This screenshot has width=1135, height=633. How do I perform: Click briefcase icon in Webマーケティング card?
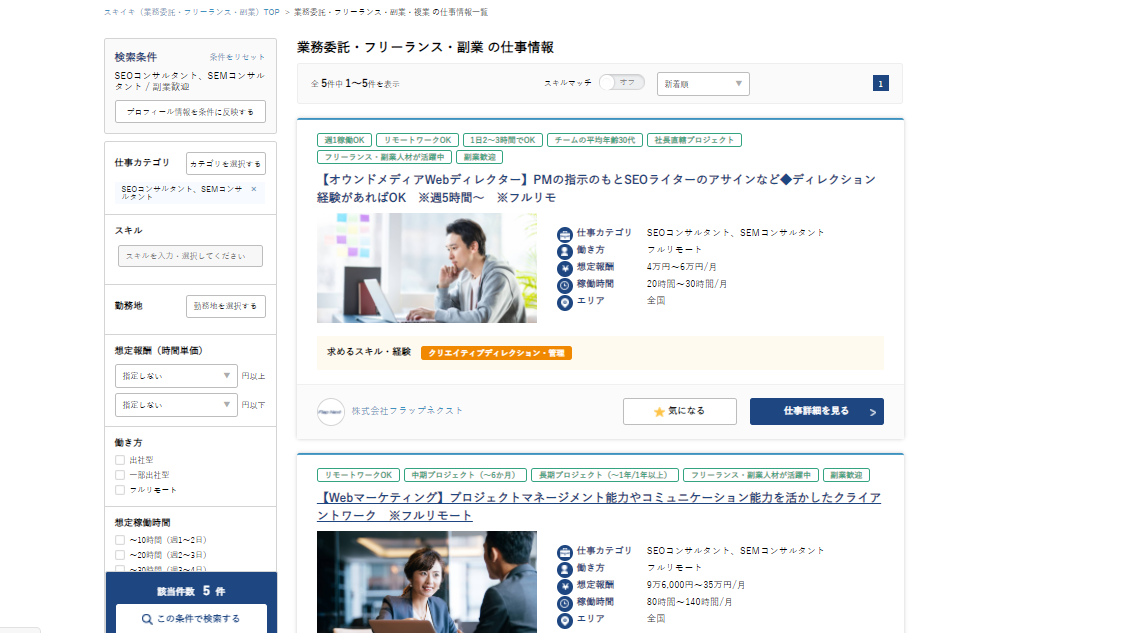tap(565, 553)
